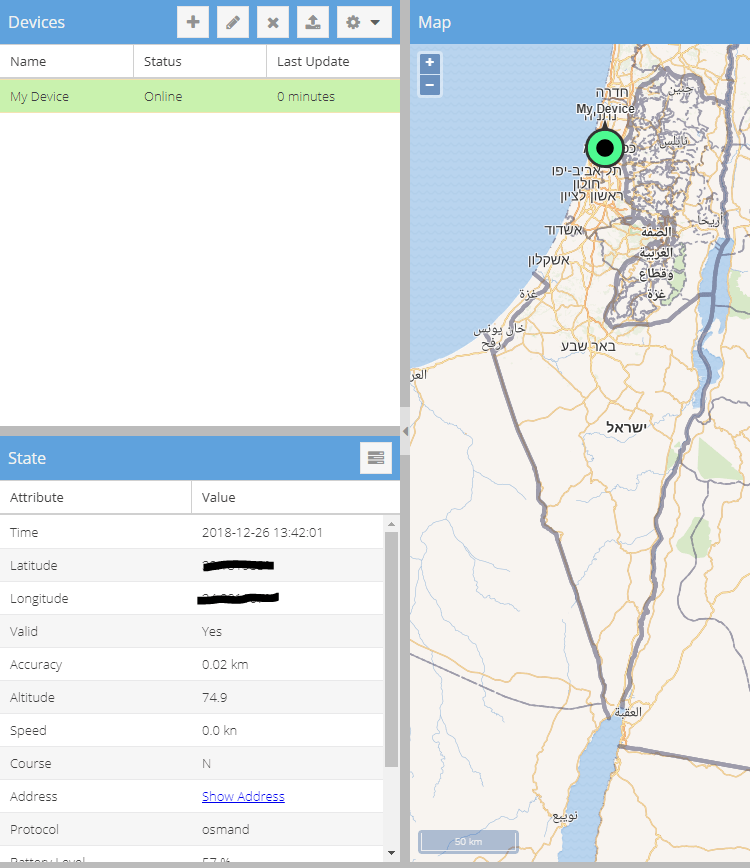Click the State panel title
The image size is (750, 868).
point(27,458)
